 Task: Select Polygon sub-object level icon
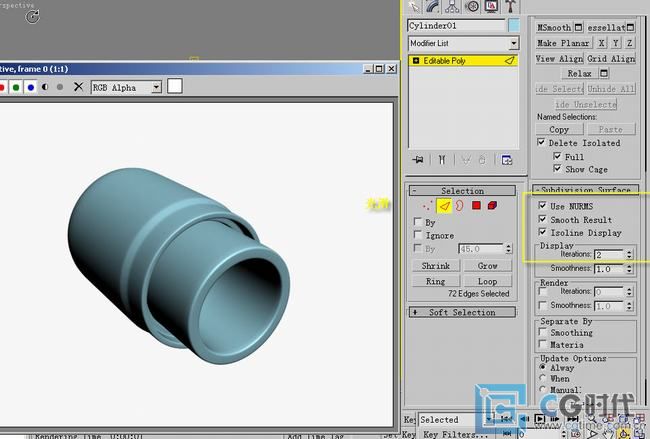pyautogui.click(x=476, y=205)
